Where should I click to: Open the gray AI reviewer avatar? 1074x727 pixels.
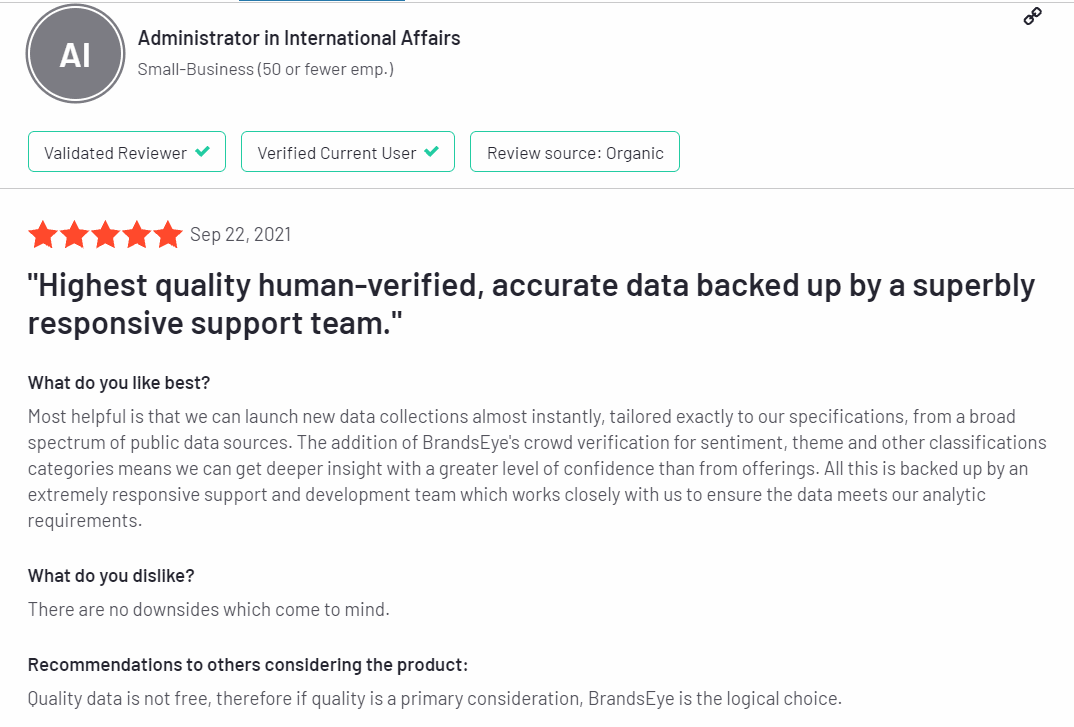pyautogui.click(x=75, y=54)
